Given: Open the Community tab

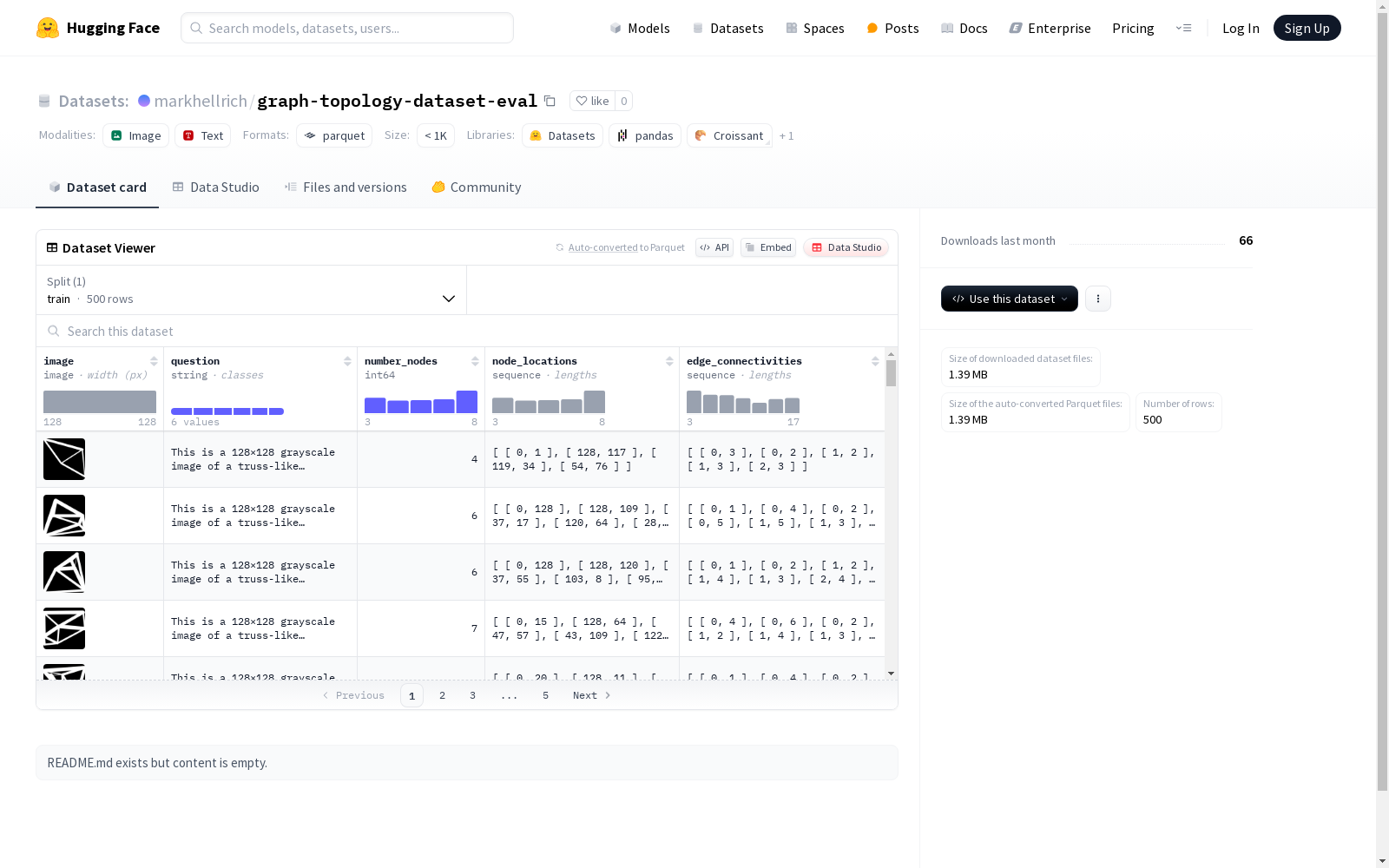Looking at the screenshot, I should (477, 187).
